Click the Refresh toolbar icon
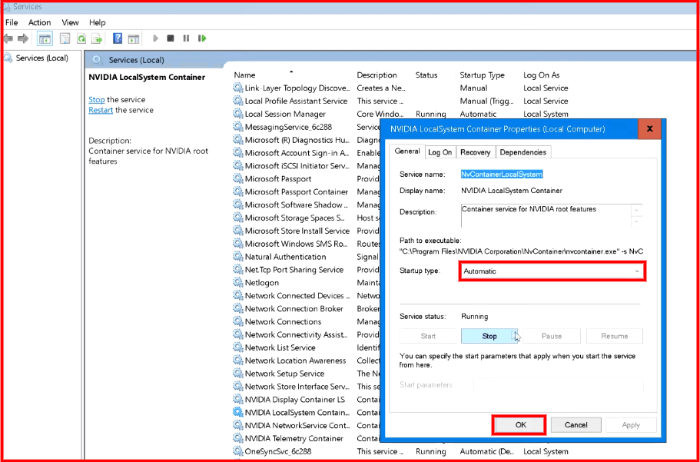700x462 pixels. click(x=81, y=39)
